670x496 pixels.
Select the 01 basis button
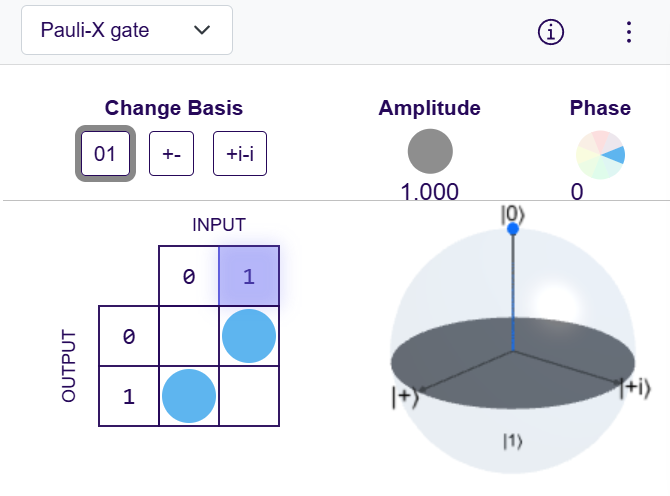(x=105, y=154)
